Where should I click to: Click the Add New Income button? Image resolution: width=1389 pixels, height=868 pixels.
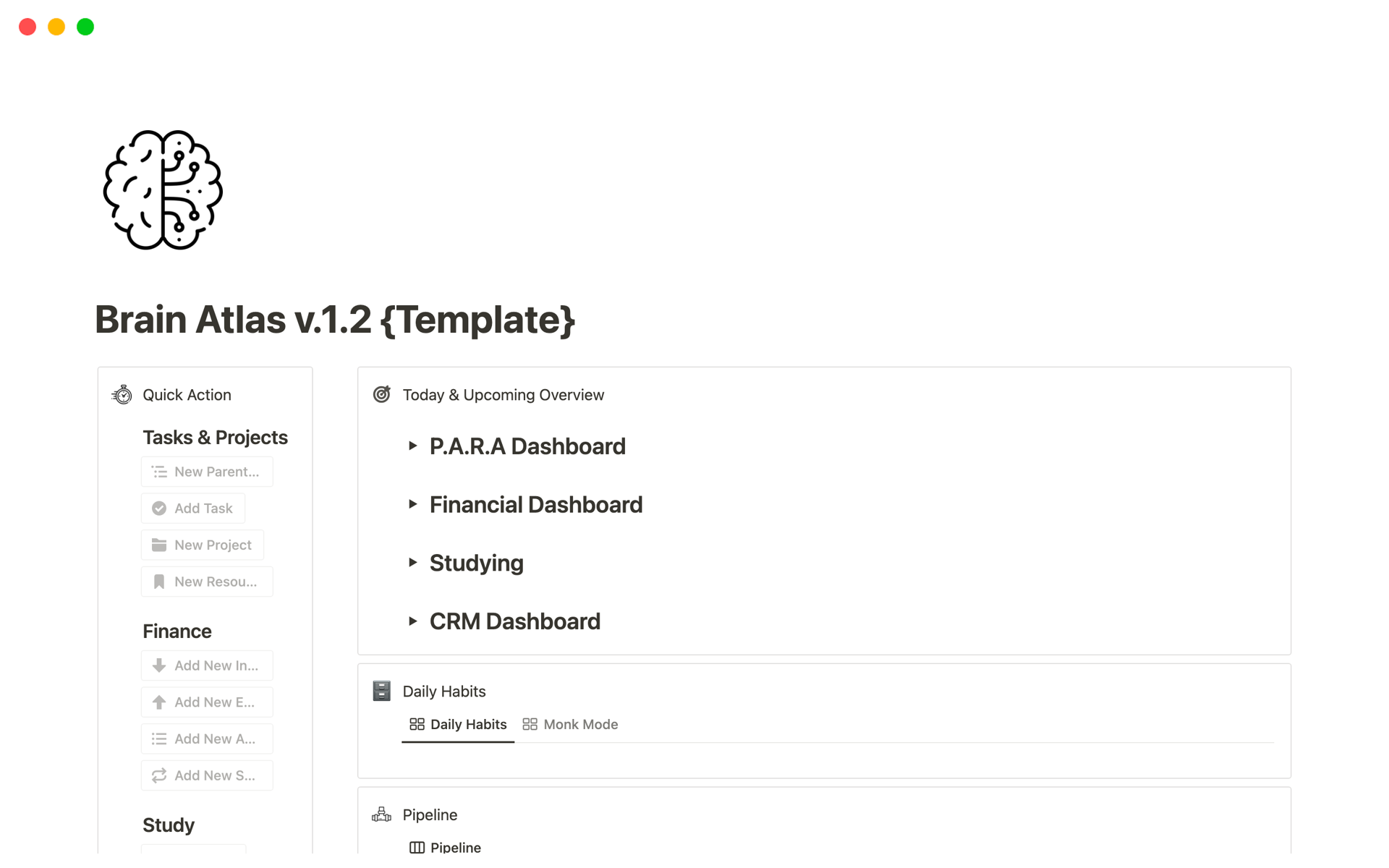coord(207,665)
